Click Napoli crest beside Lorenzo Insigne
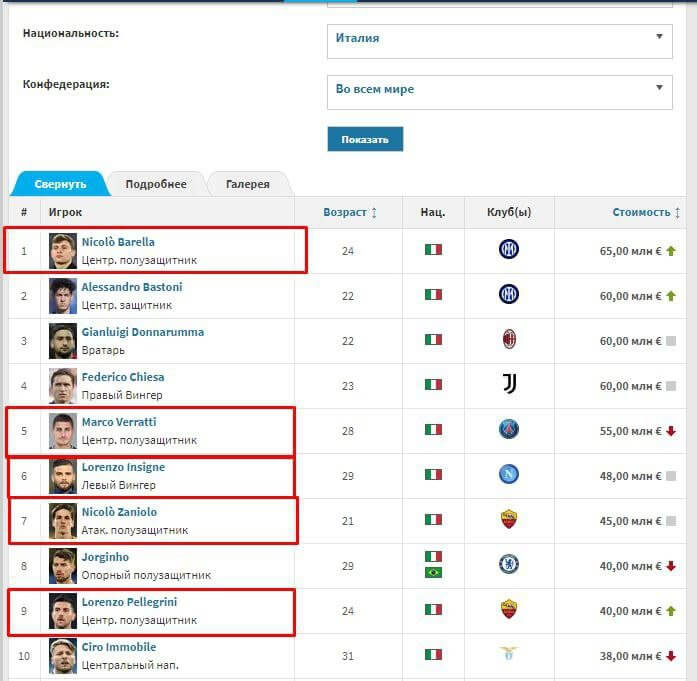The width and height of the screenshot is (697, 681). pyautogui.click(x=509, y=474)
